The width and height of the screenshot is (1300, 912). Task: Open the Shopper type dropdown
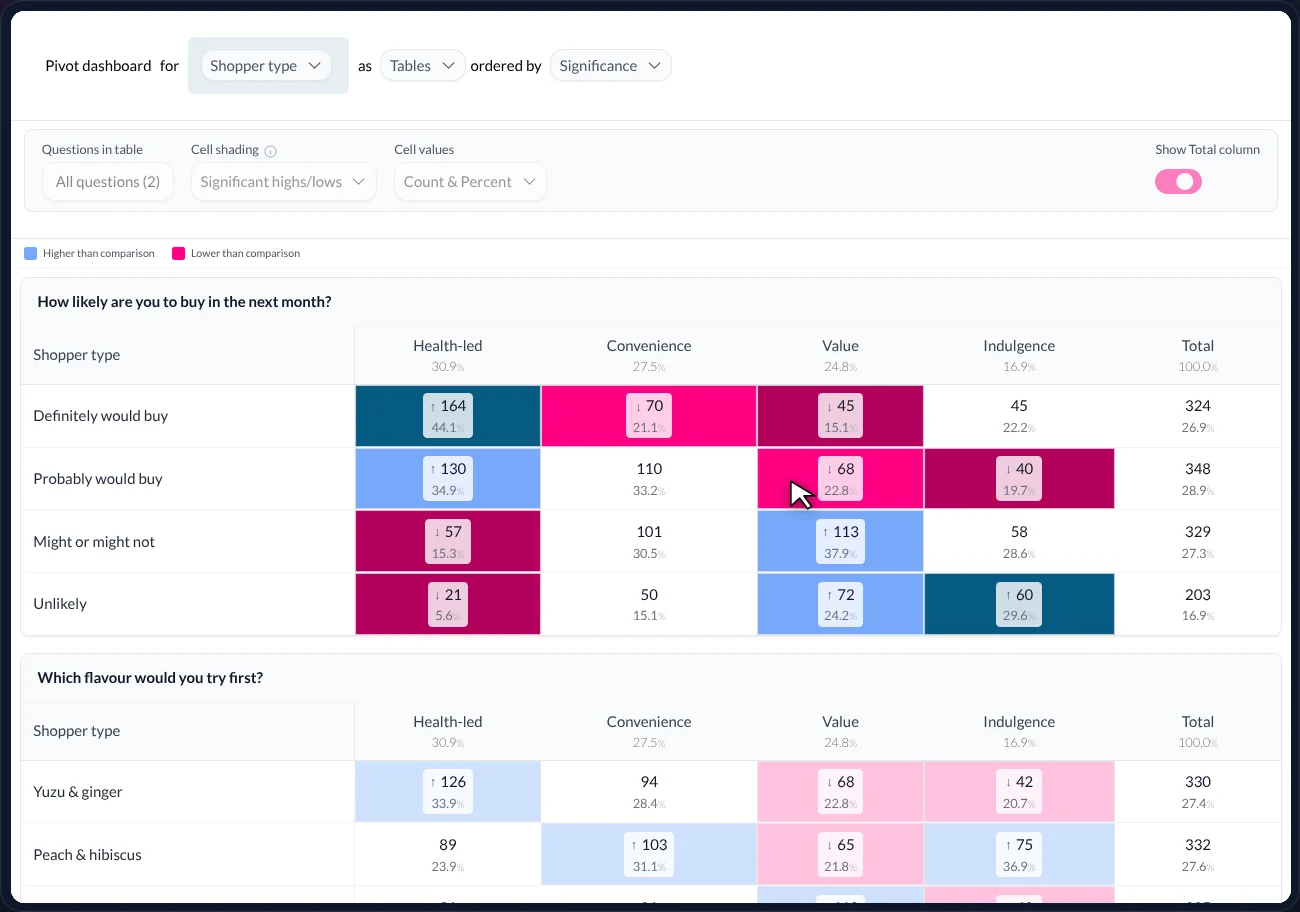[266, 66]
